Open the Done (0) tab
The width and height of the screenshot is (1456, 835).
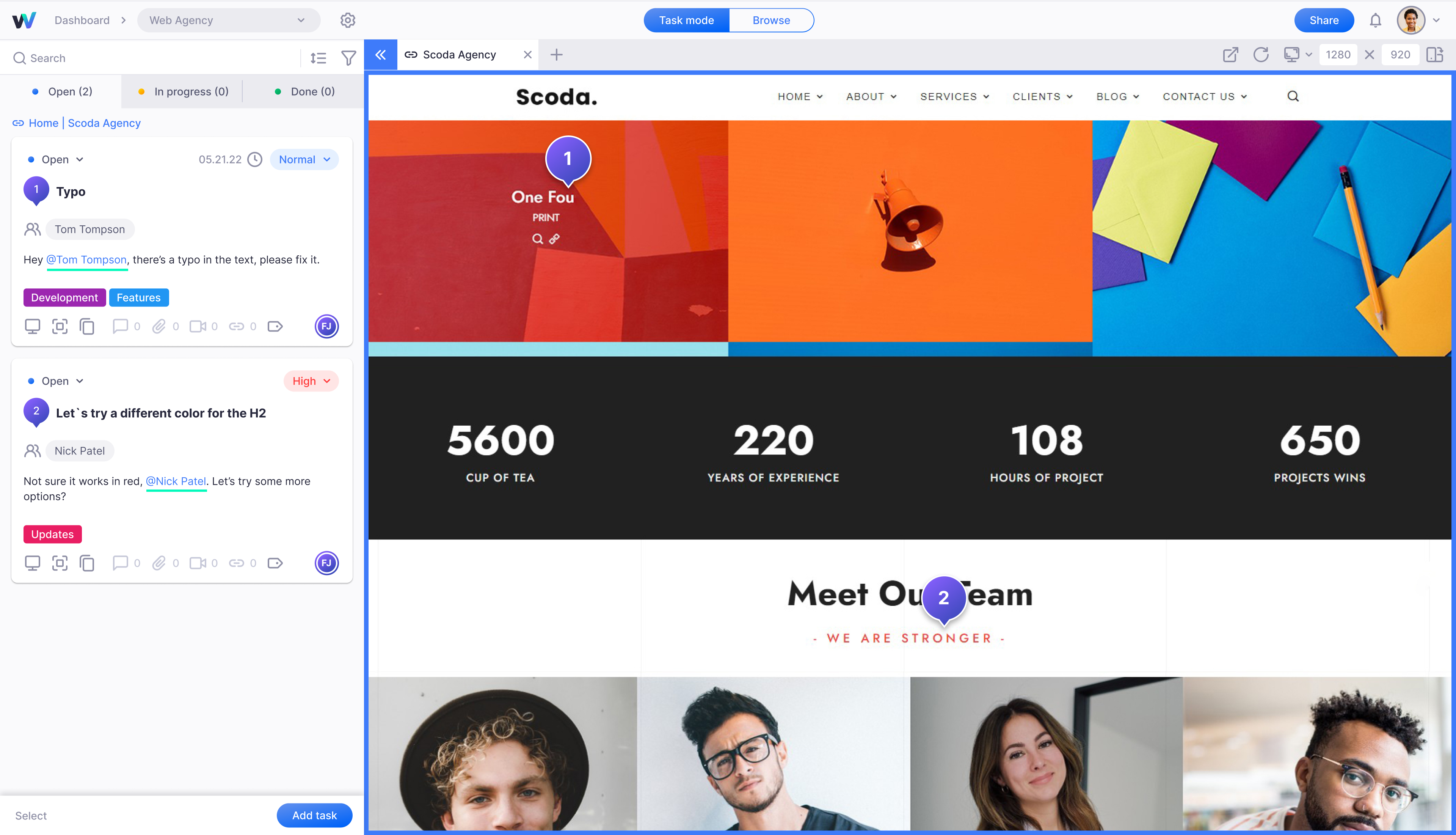pos(304,92)
